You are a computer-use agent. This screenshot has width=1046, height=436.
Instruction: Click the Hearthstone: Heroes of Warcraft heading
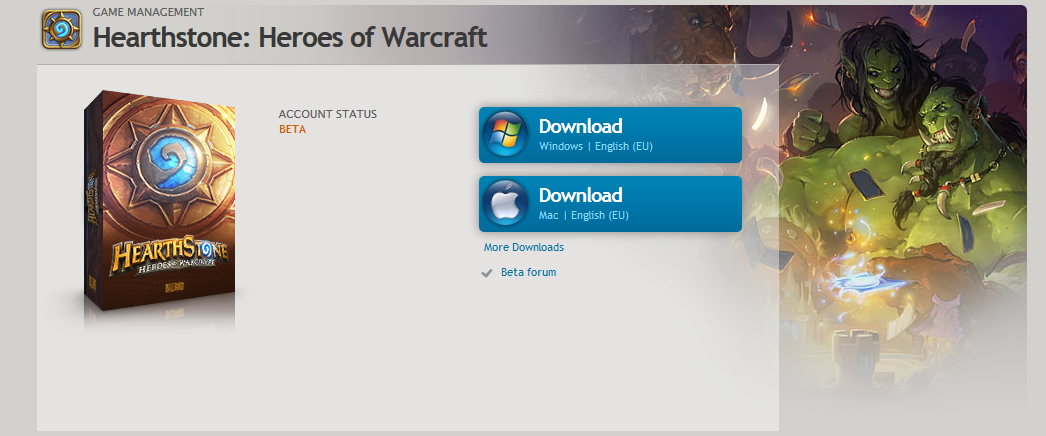tap(290, 38)
